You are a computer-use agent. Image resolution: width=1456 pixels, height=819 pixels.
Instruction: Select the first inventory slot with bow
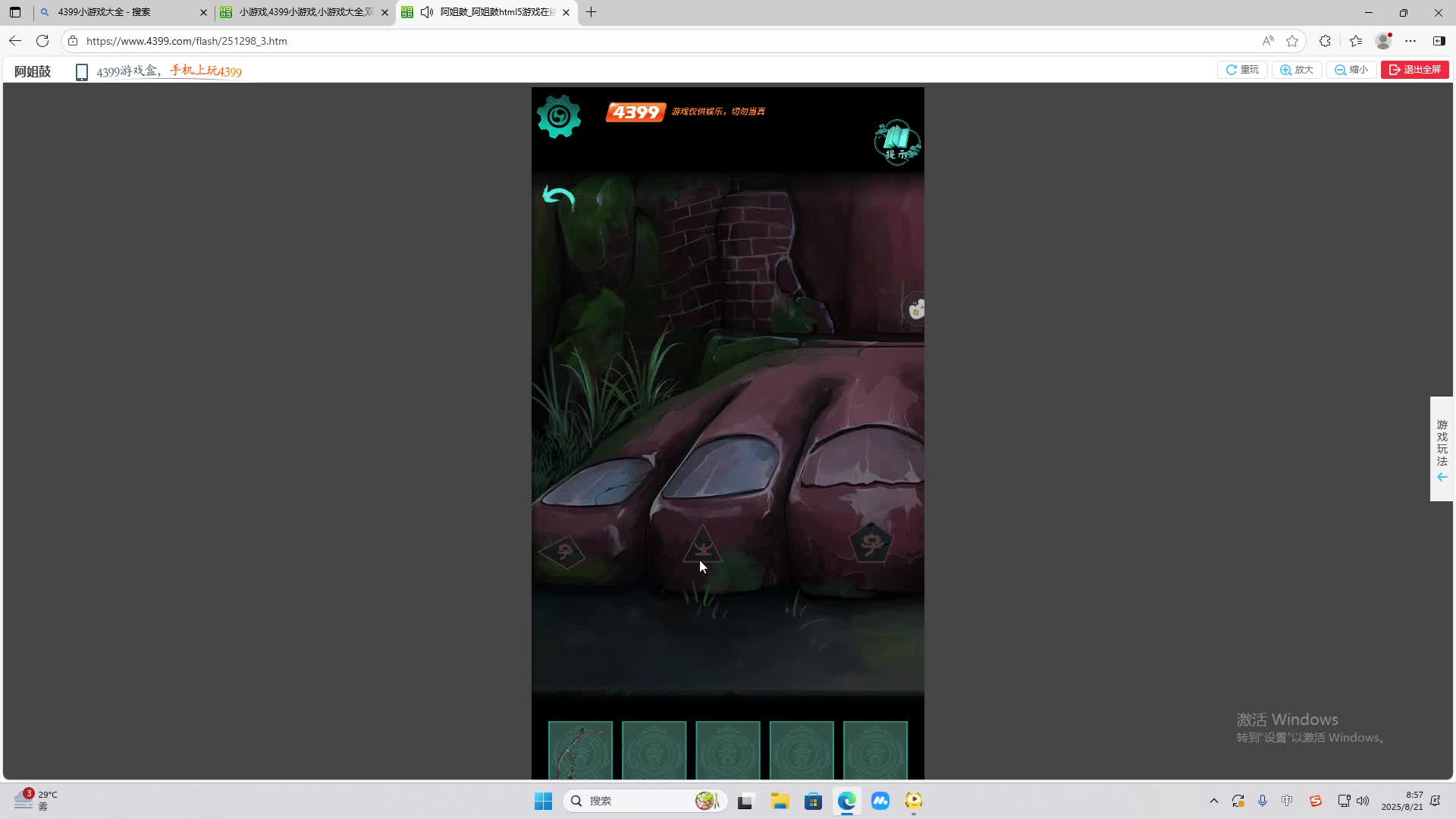(x=580, y=751)
